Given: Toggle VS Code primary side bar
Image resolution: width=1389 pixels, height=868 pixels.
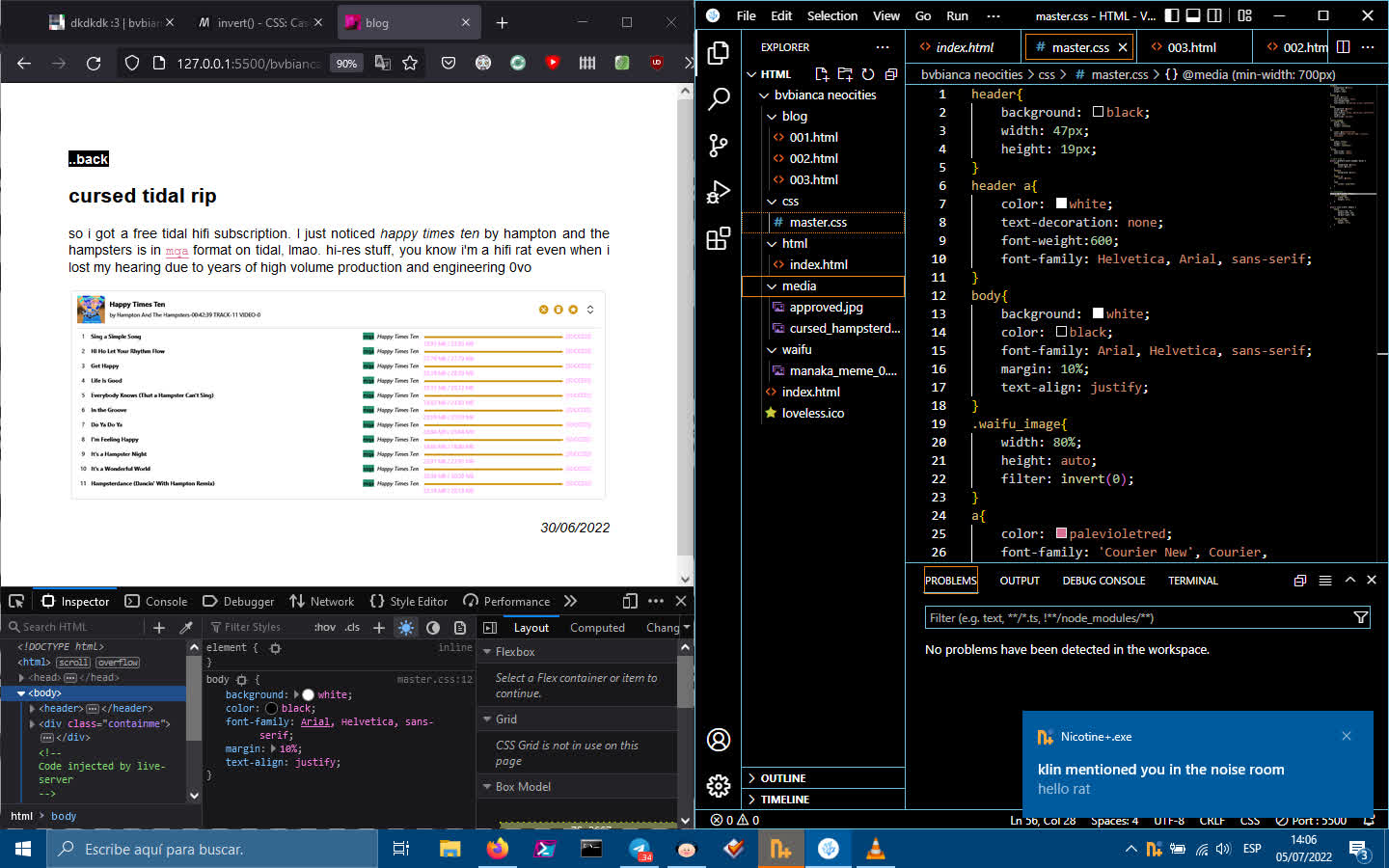Looking at the screenshot, I should coord(1172,15).
